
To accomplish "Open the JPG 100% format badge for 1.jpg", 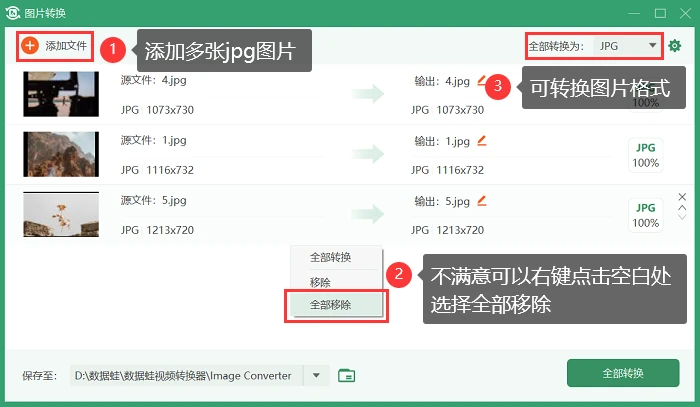I will [646, 155].
